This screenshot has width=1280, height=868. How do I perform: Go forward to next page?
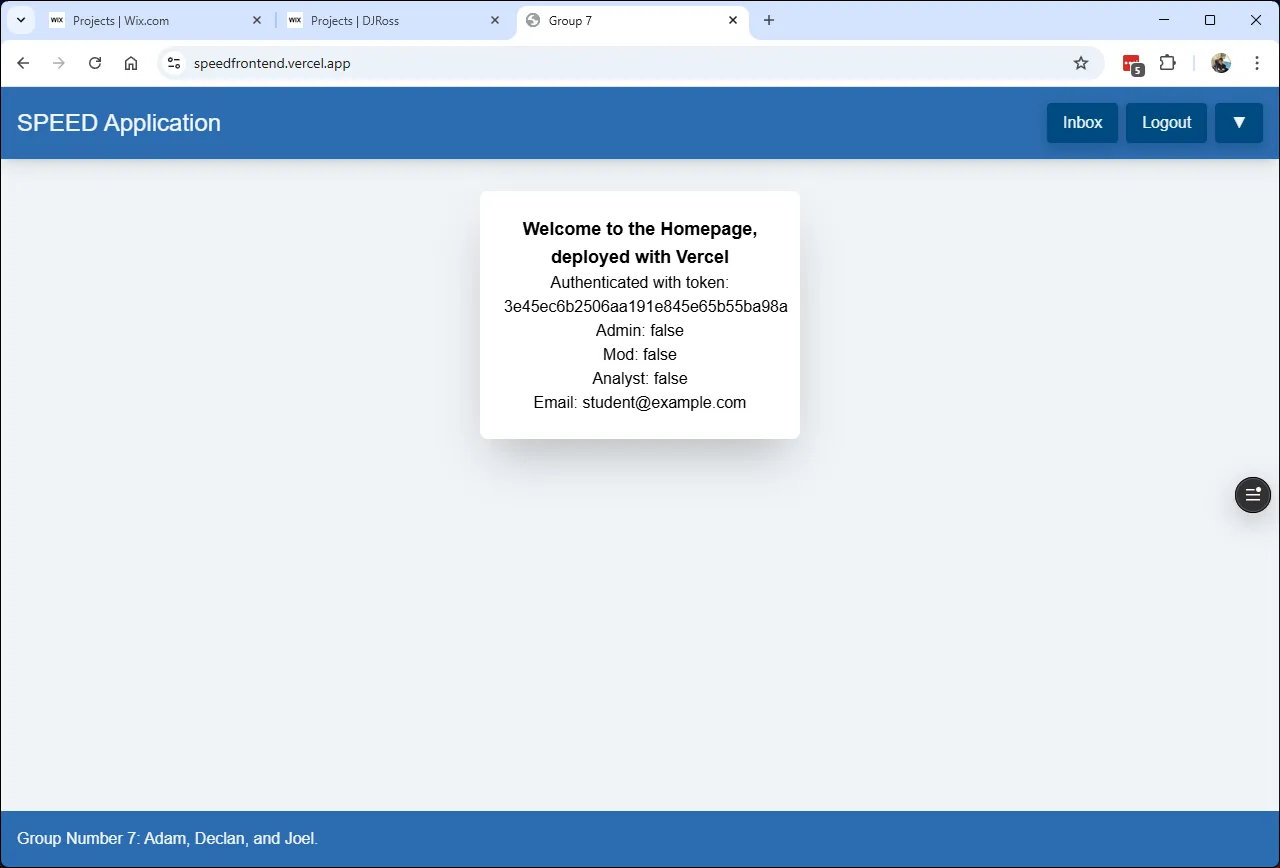tap(59, 63)
